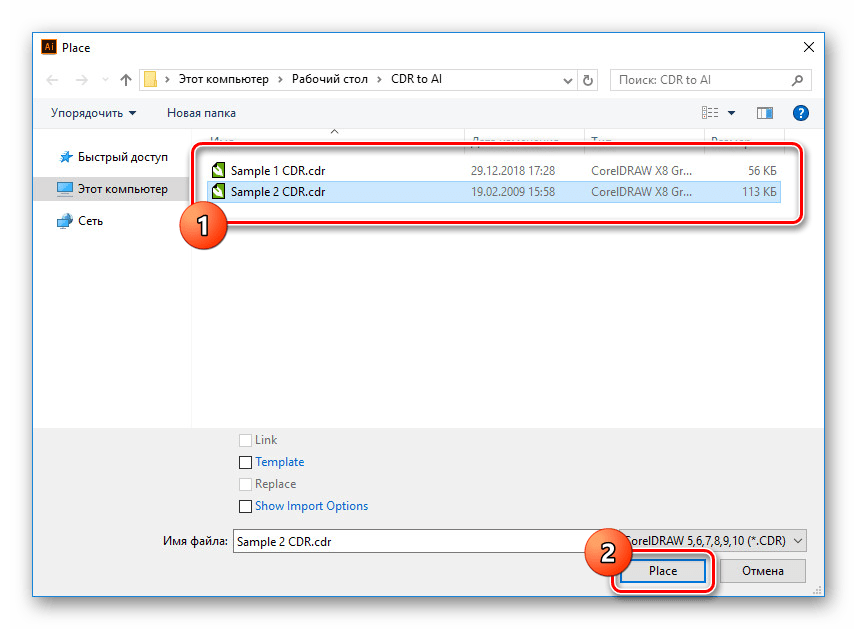Click the 113 КБ size cell
Image resolution: width=857 pixels, height=629 pixels.
[759, 192]
